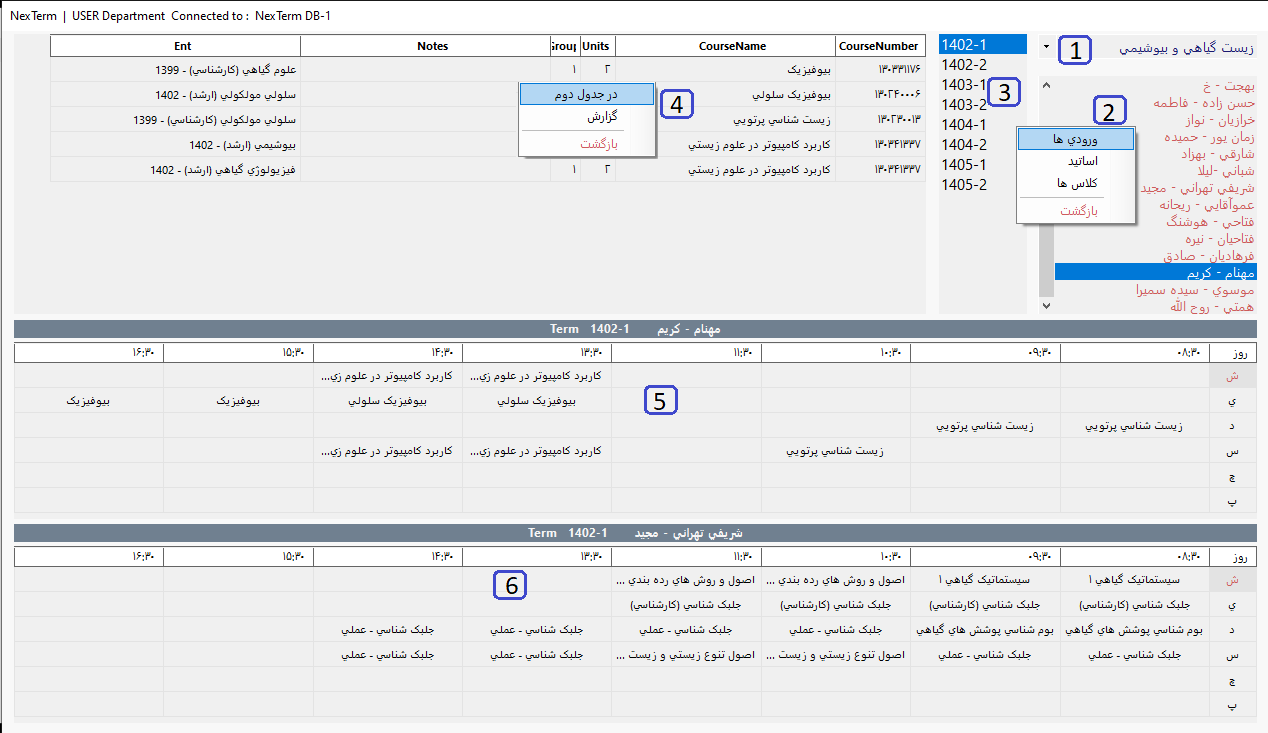Select term 1402-2 in the term list
Viewport: 1268px width, 733px height.
point(964,65)
